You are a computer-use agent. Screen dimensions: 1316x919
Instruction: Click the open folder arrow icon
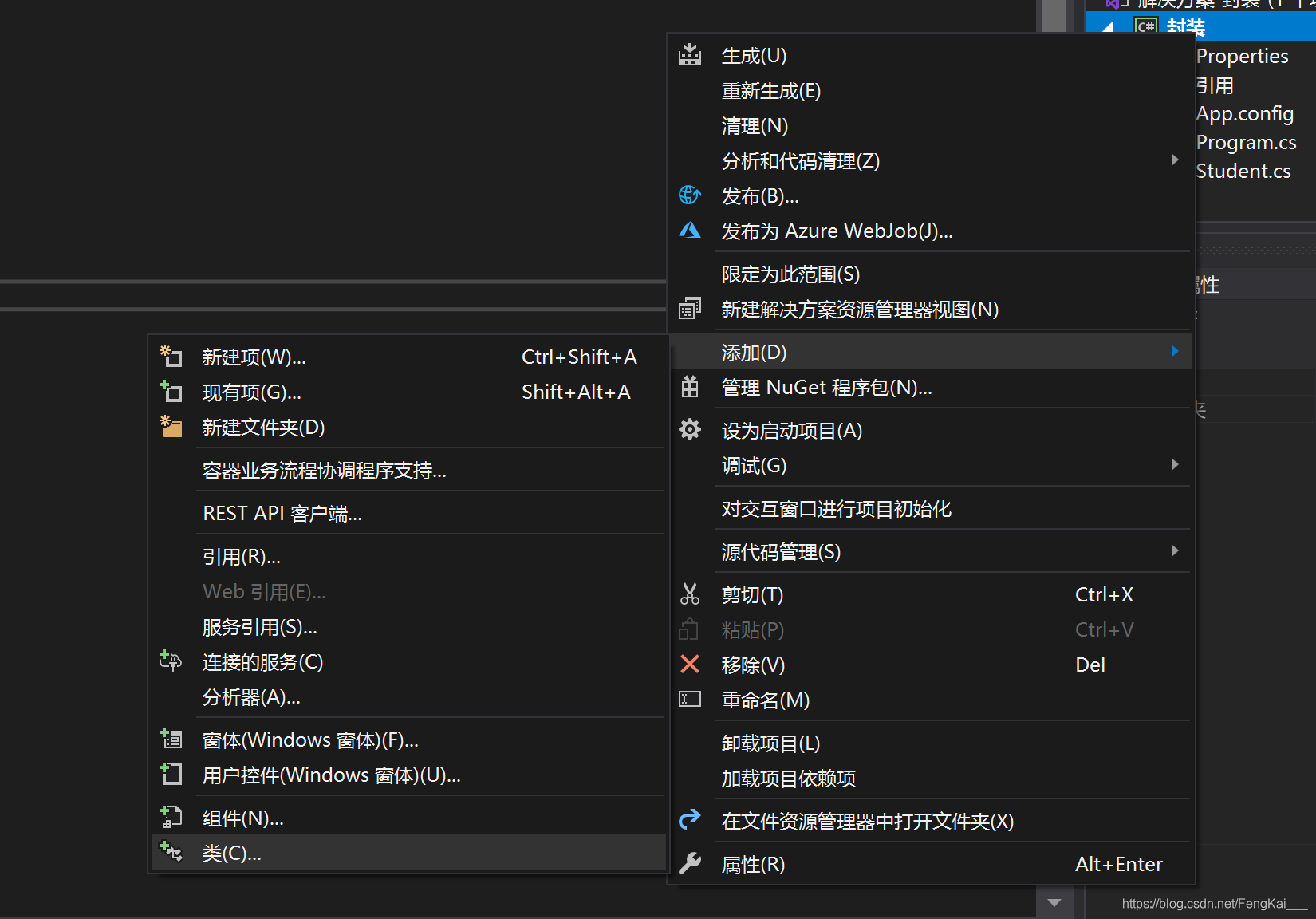pos(690,819)
